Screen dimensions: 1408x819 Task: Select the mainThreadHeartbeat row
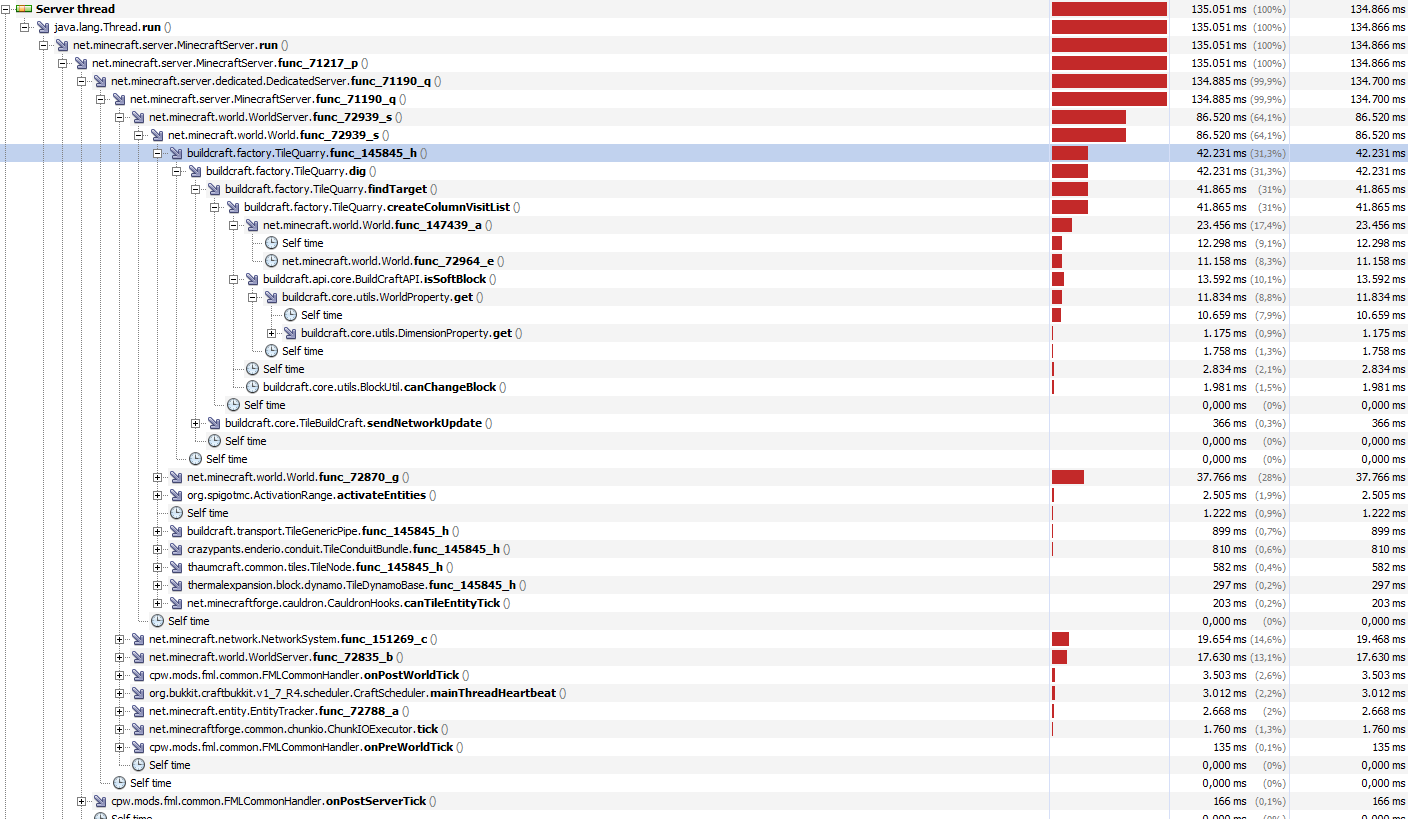pyautogui.click(x=704, y=693)
